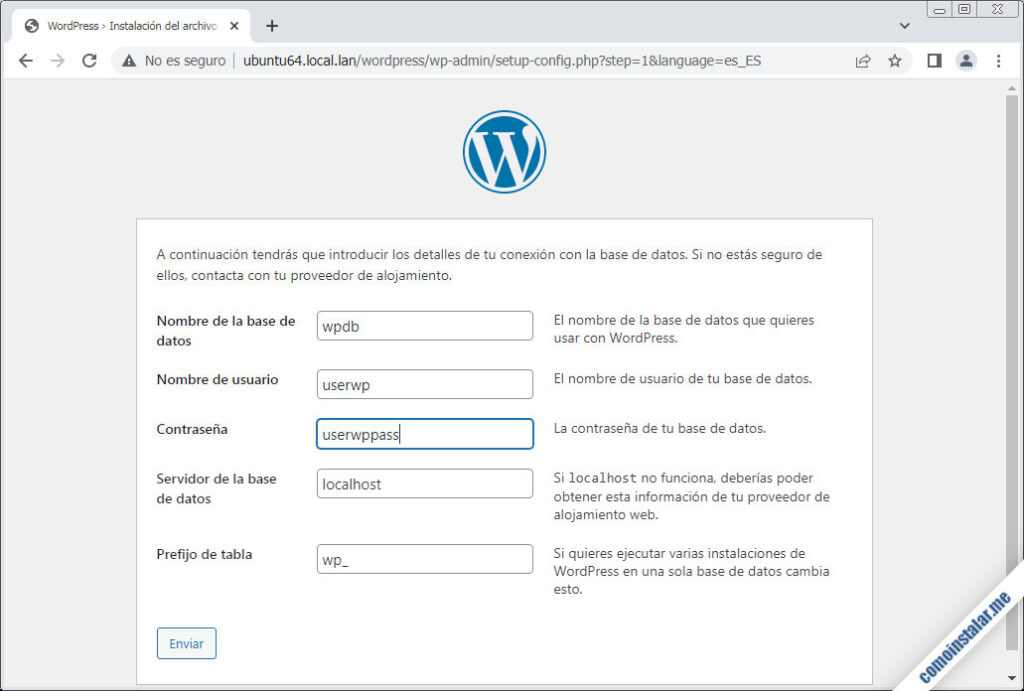The image size is (1024, 691).
Task: Close the WordPress tab
Action: (234, 26)
